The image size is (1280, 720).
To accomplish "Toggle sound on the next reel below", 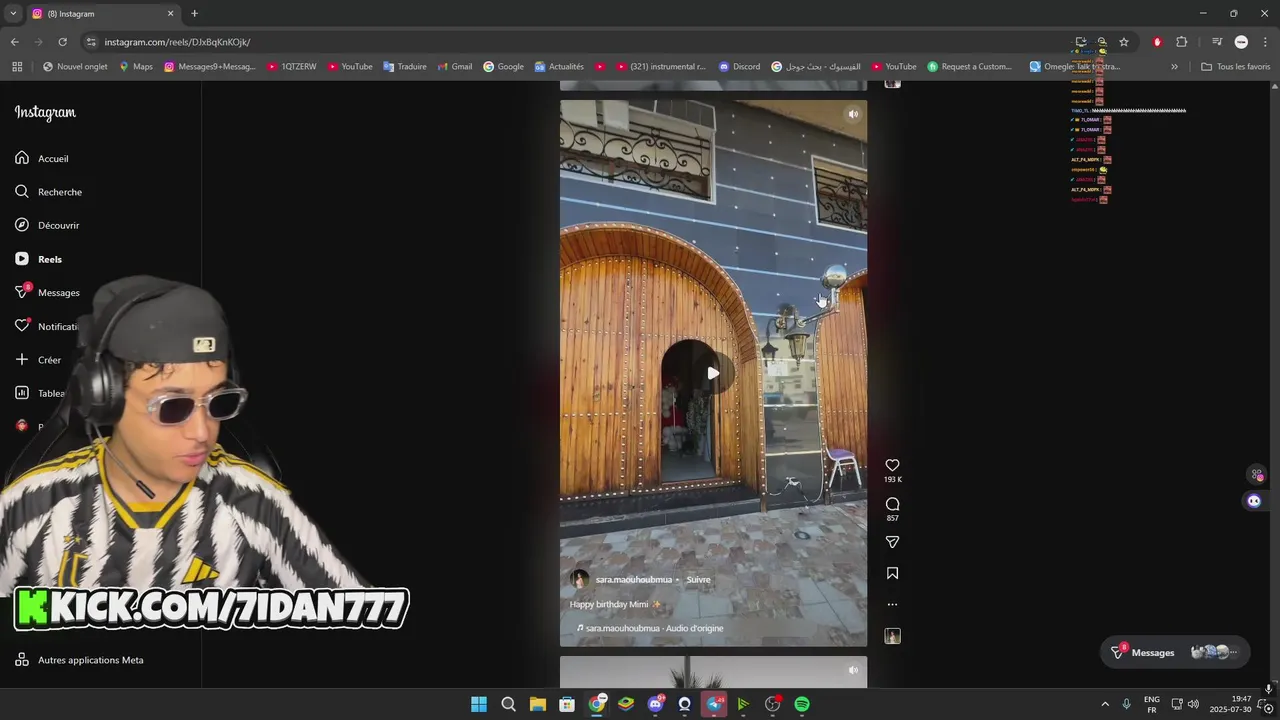I will tap(853, 670).
